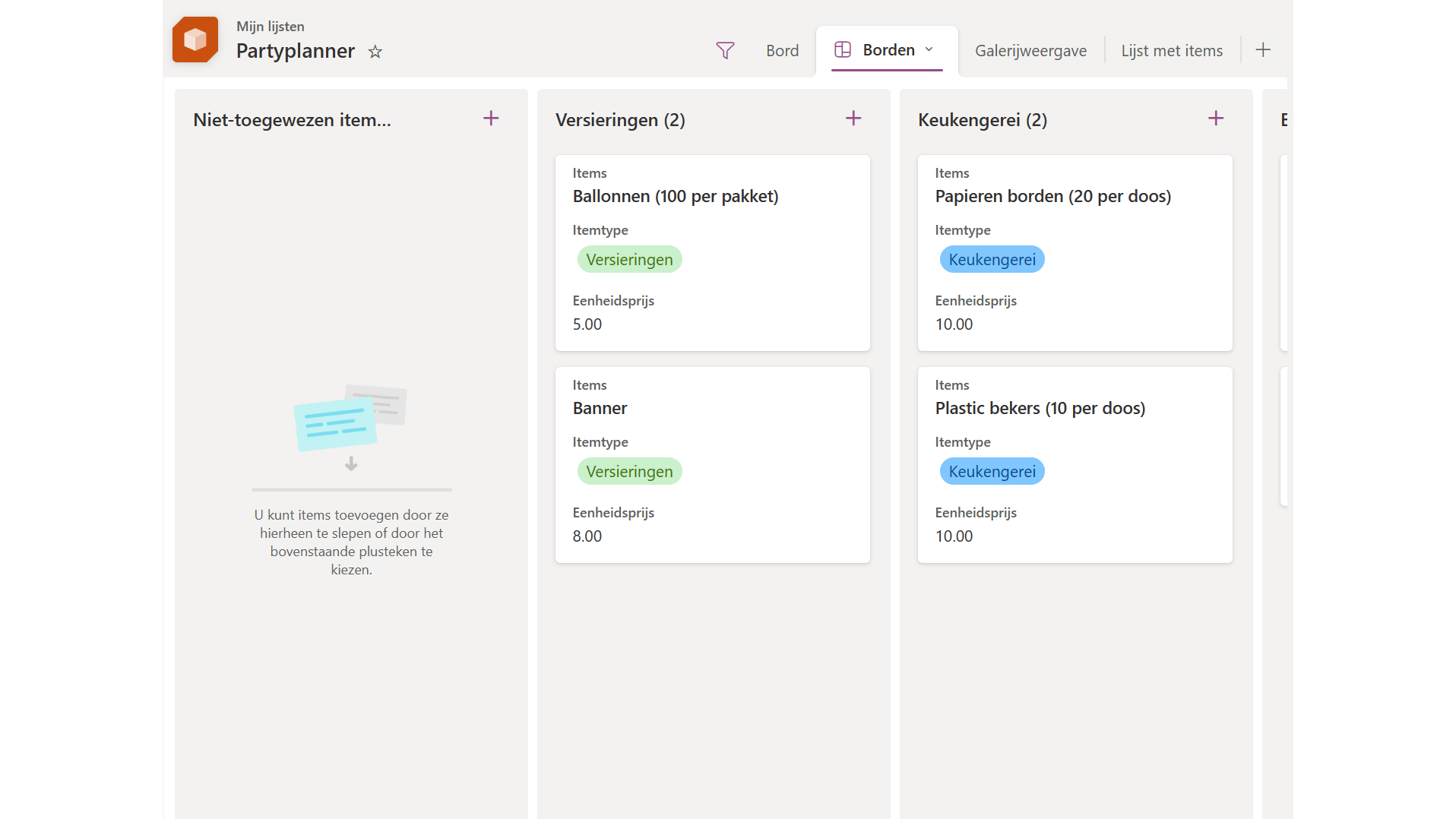
Task: Click the Papieren borden card title
Action: click(x=1052, y=197)
